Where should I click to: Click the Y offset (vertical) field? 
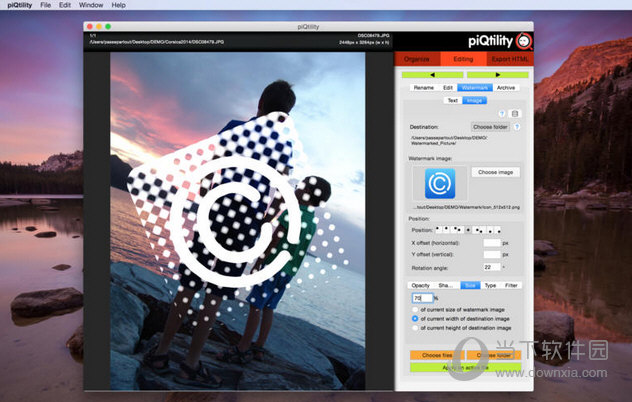click(492, 254)
